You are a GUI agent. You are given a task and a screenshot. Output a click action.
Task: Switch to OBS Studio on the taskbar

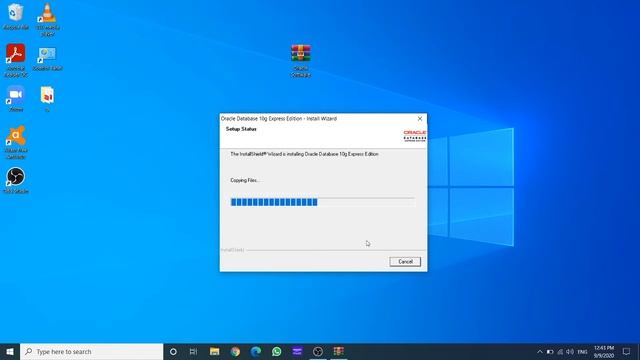318,351
